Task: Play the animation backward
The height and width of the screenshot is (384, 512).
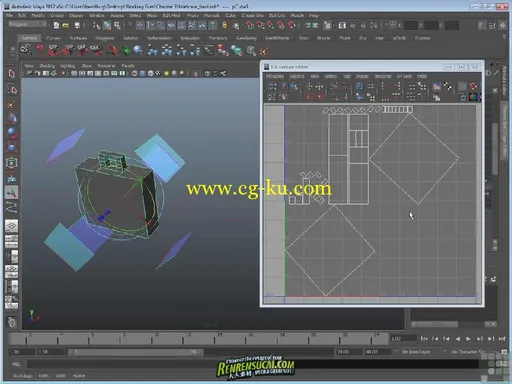Action: click(x=457, y=339)
